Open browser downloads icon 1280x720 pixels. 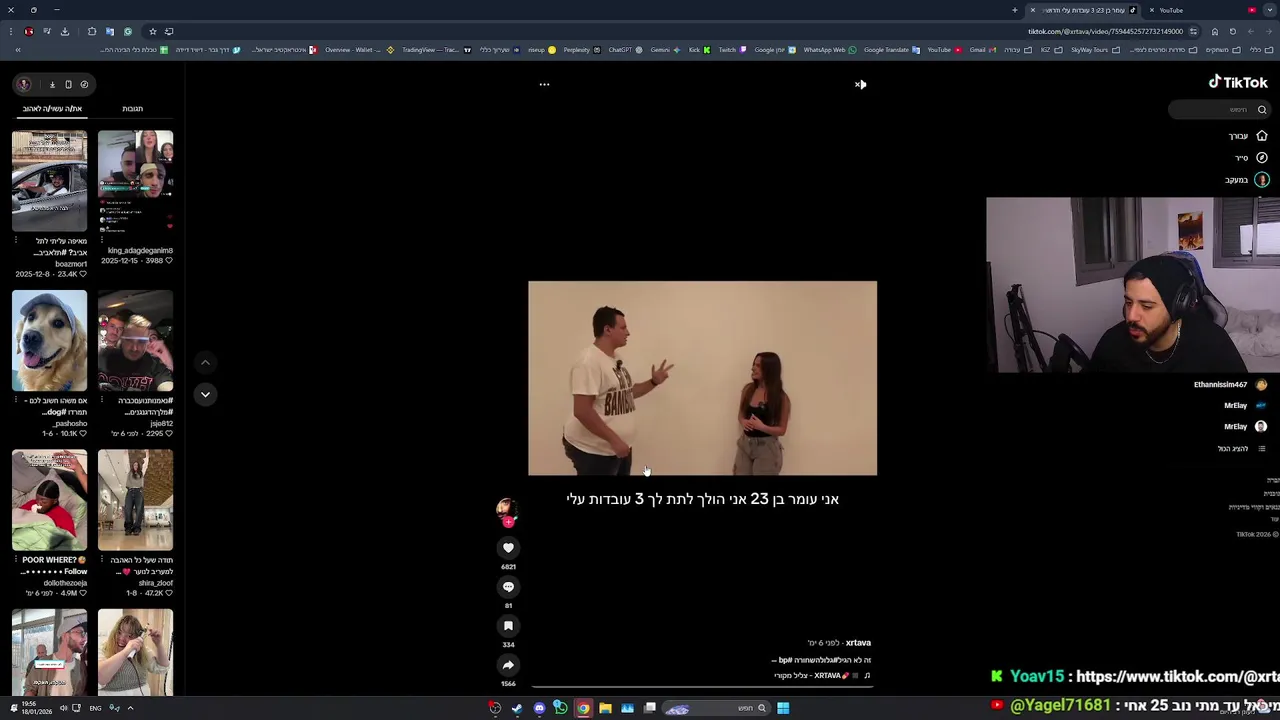[x=65, y=31]
